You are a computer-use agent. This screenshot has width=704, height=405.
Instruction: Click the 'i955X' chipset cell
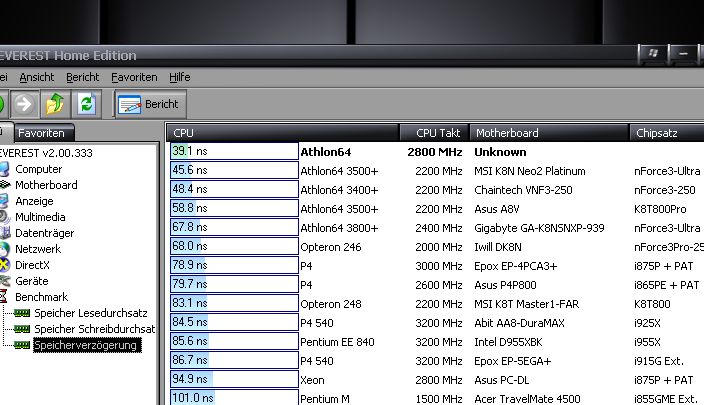click(x=647, y=342)
